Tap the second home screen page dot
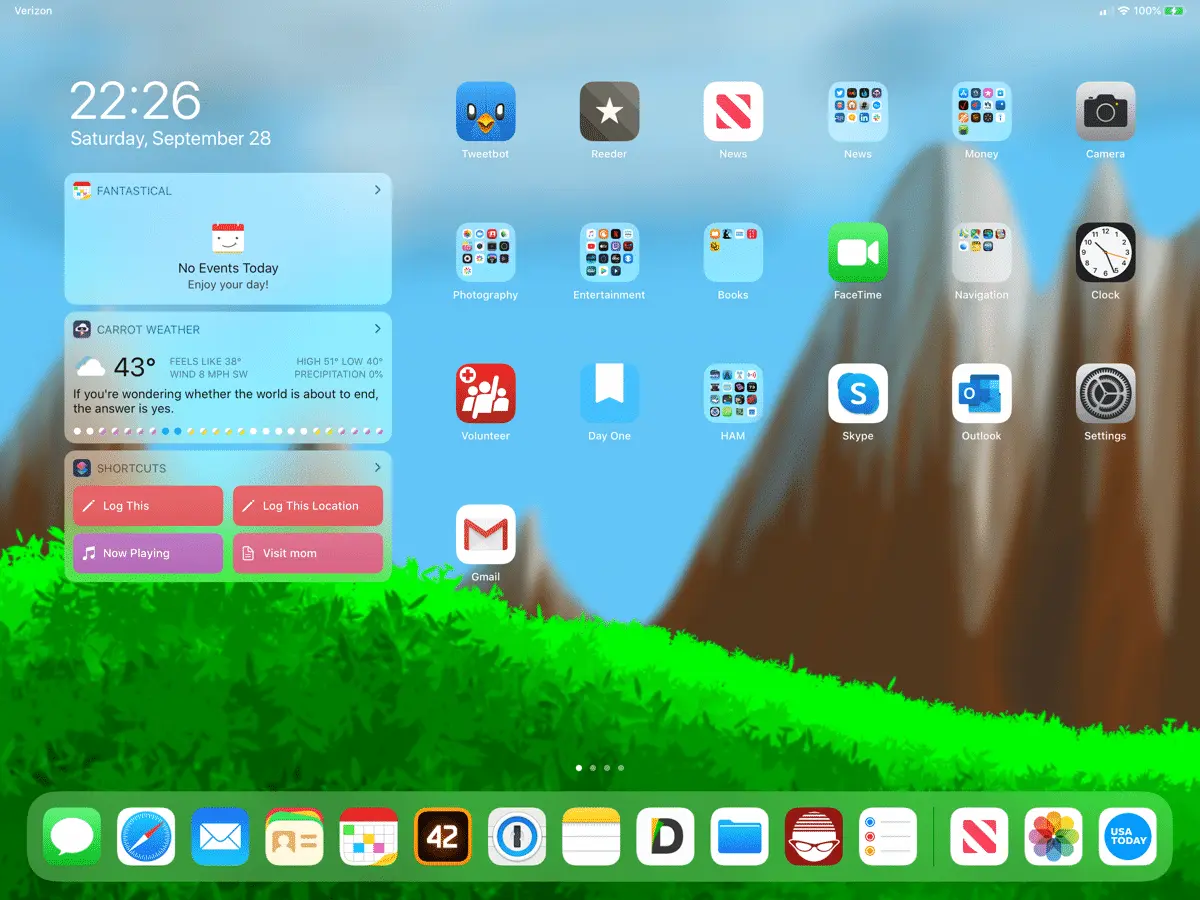This screenshot has height=900, width=1200. (x=593, y=768)
